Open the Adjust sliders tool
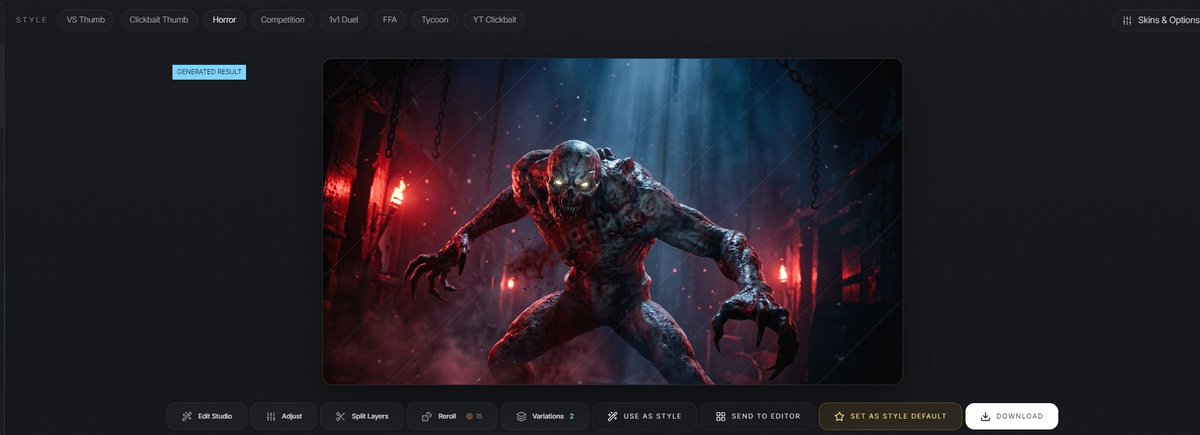This screenshot has height=435, width=1200. pyautogui.click(x=284, y=416)
